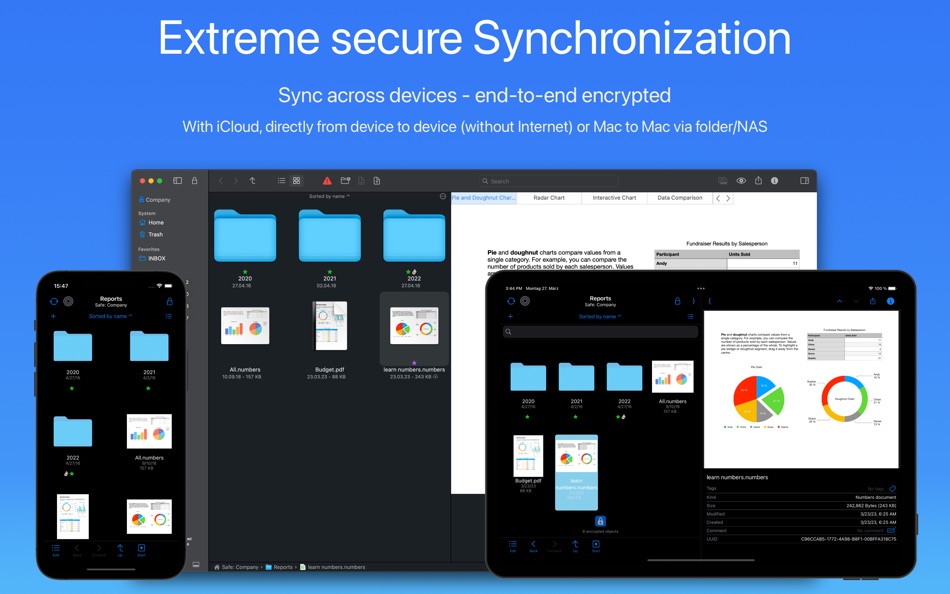Image resolution: width=950 pixels, height=594 pixels.
Task: Open Home in the Mac sidebar
Action: (151, 222)
